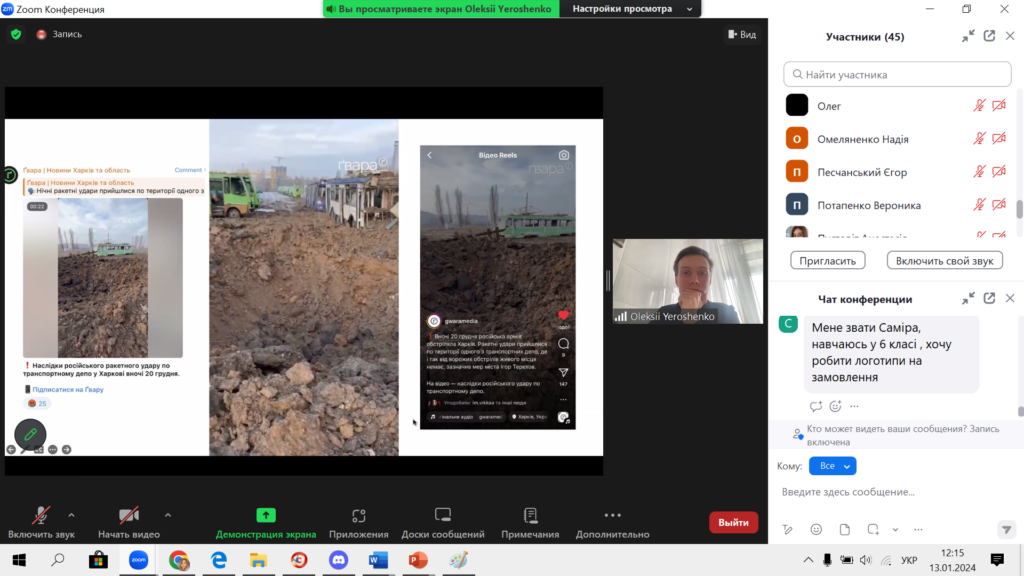Reply in thread to Саміра's message

(816, 406)
